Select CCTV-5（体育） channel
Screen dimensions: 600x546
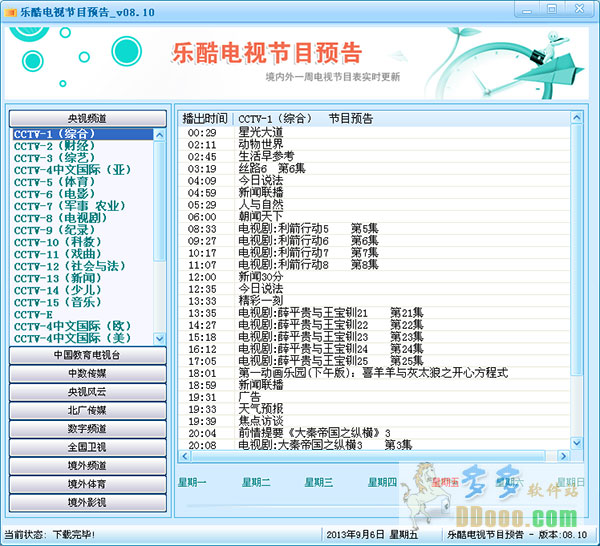pos(83,182)
